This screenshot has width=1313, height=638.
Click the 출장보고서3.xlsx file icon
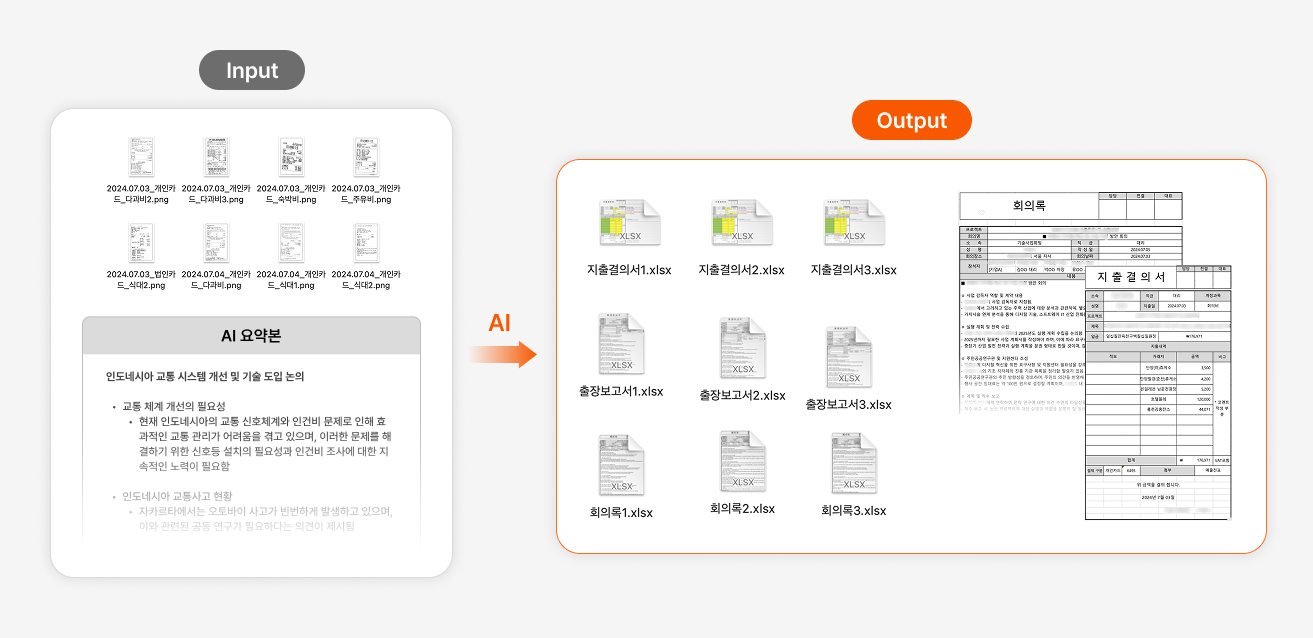[x=847, y=359]
